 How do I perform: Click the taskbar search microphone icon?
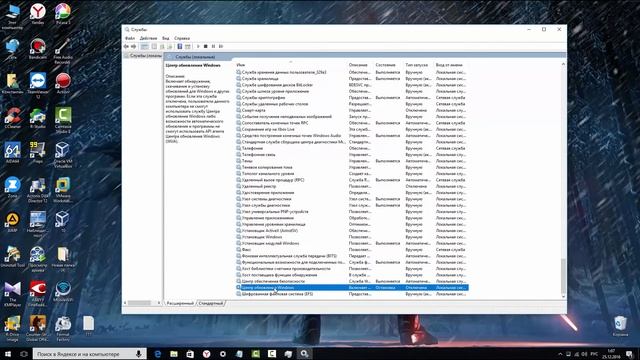click(139, 354)
